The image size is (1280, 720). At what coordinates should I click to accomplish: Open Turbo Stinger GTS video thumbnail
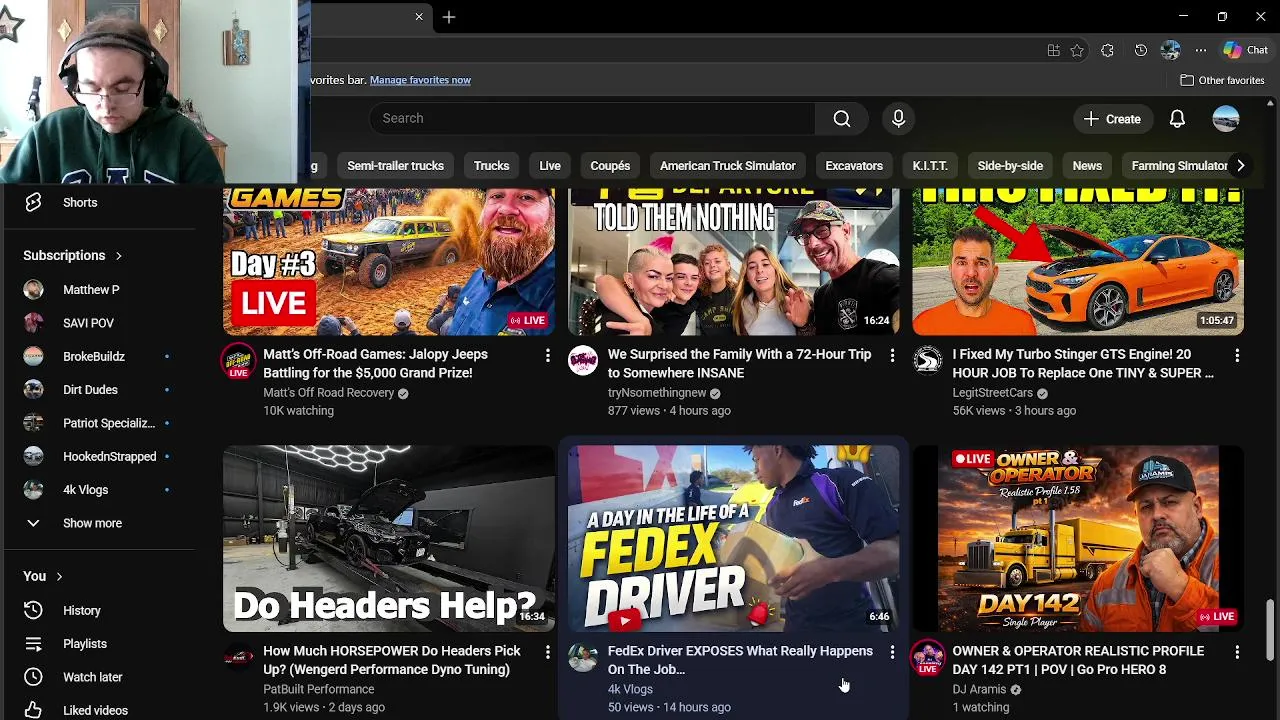[1078, 262]
